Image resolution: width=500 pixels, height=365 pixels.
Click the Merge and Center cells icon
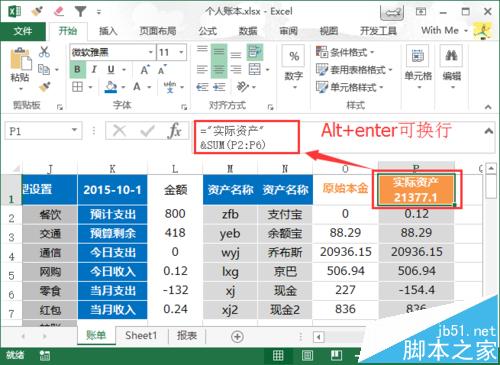[255, 70]
